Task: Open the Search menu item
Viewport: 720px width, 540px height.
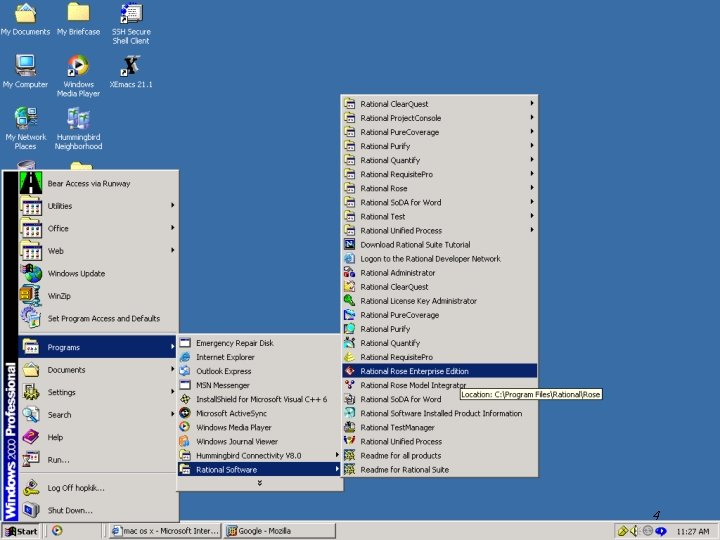Action: 97,415
